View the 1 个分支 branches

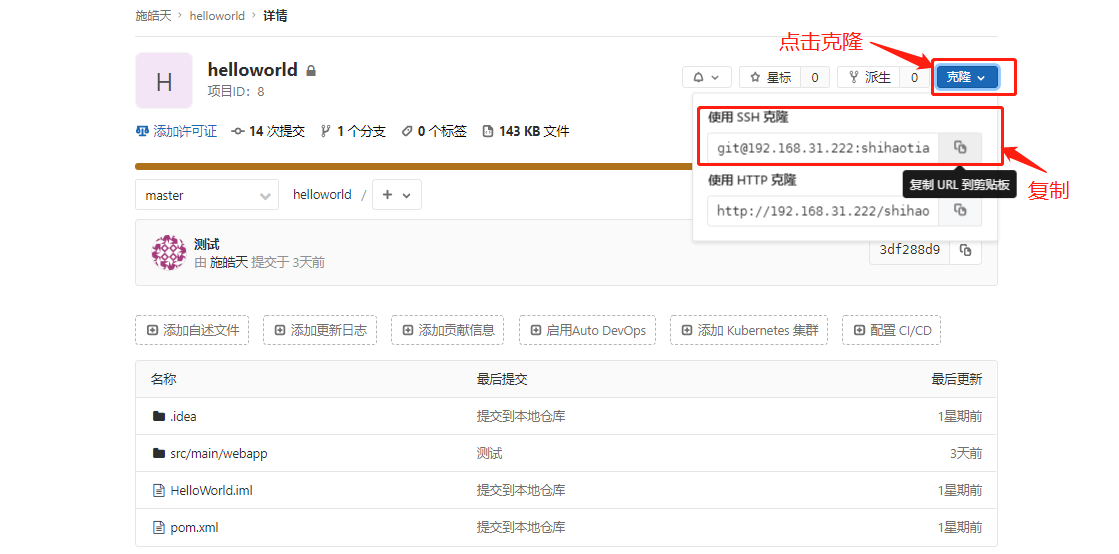coord(353,131)
